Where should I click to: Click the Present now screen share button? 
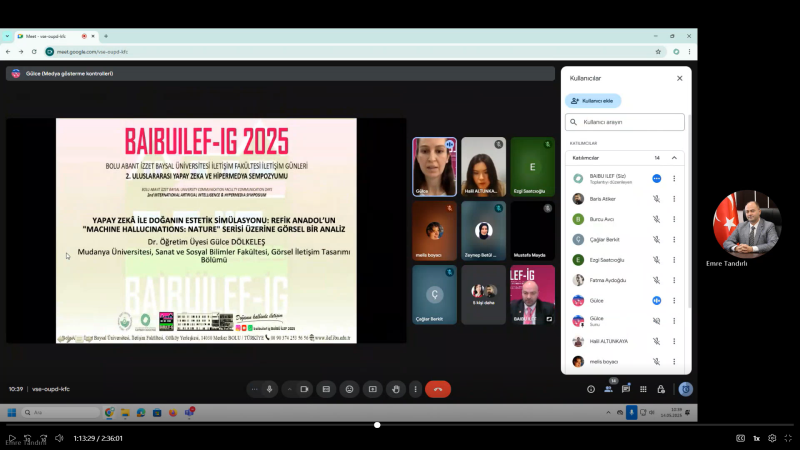pos(373,389)
